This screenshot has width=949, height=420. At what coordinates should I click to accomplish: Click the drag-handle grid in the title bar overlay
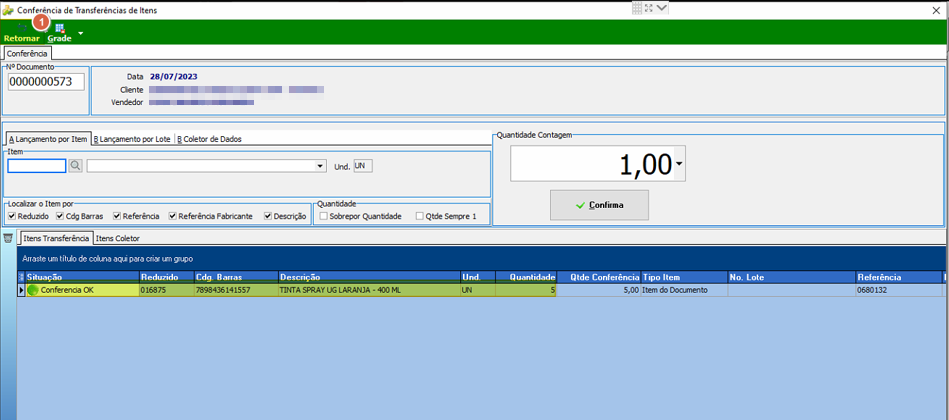[637, 8]
